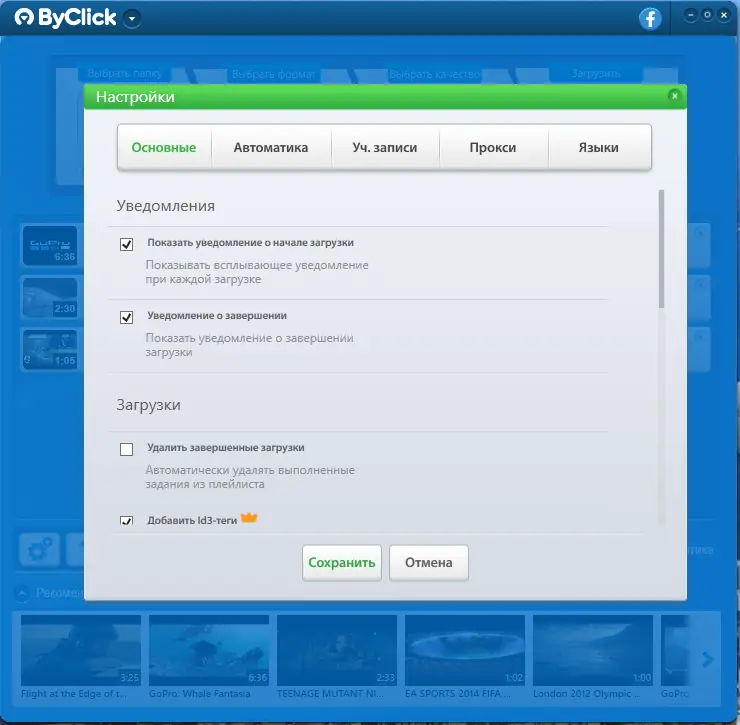This screenshot has width=740, height=725.
Task: Click the next arrow in recommendations carousel
Action: 707,659
